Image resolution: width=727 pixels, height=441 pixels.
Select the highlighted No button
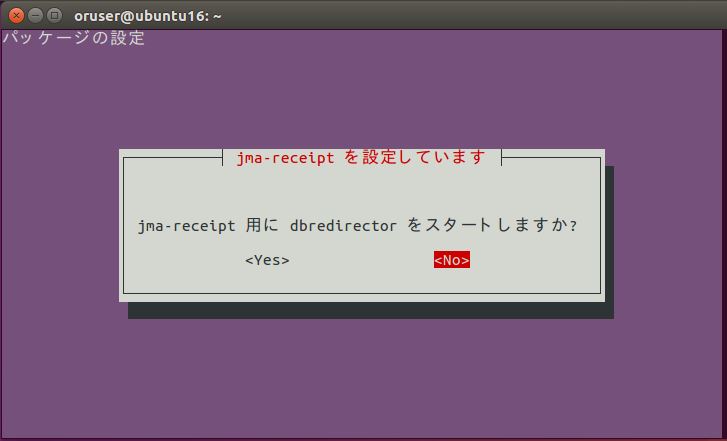coord(452,260)
